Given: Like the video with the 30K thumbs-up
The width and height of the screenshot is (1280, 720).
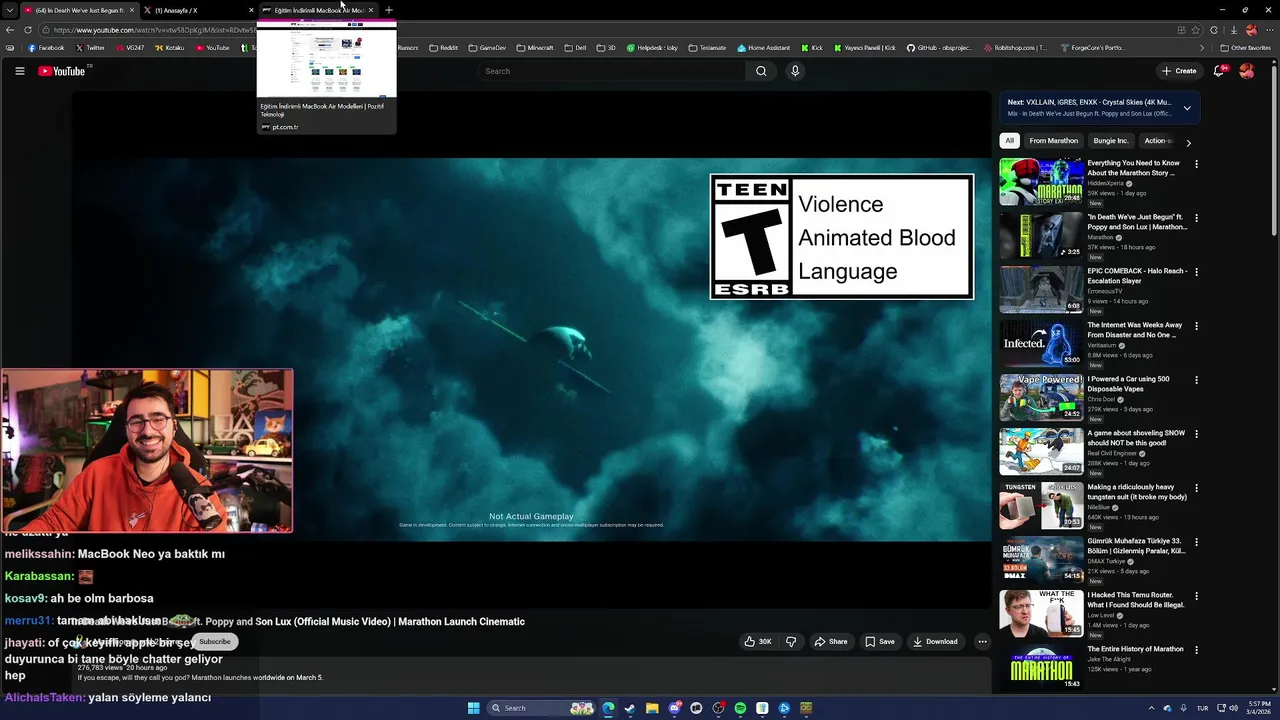Looking at the screenshot, I should point(758,642).
